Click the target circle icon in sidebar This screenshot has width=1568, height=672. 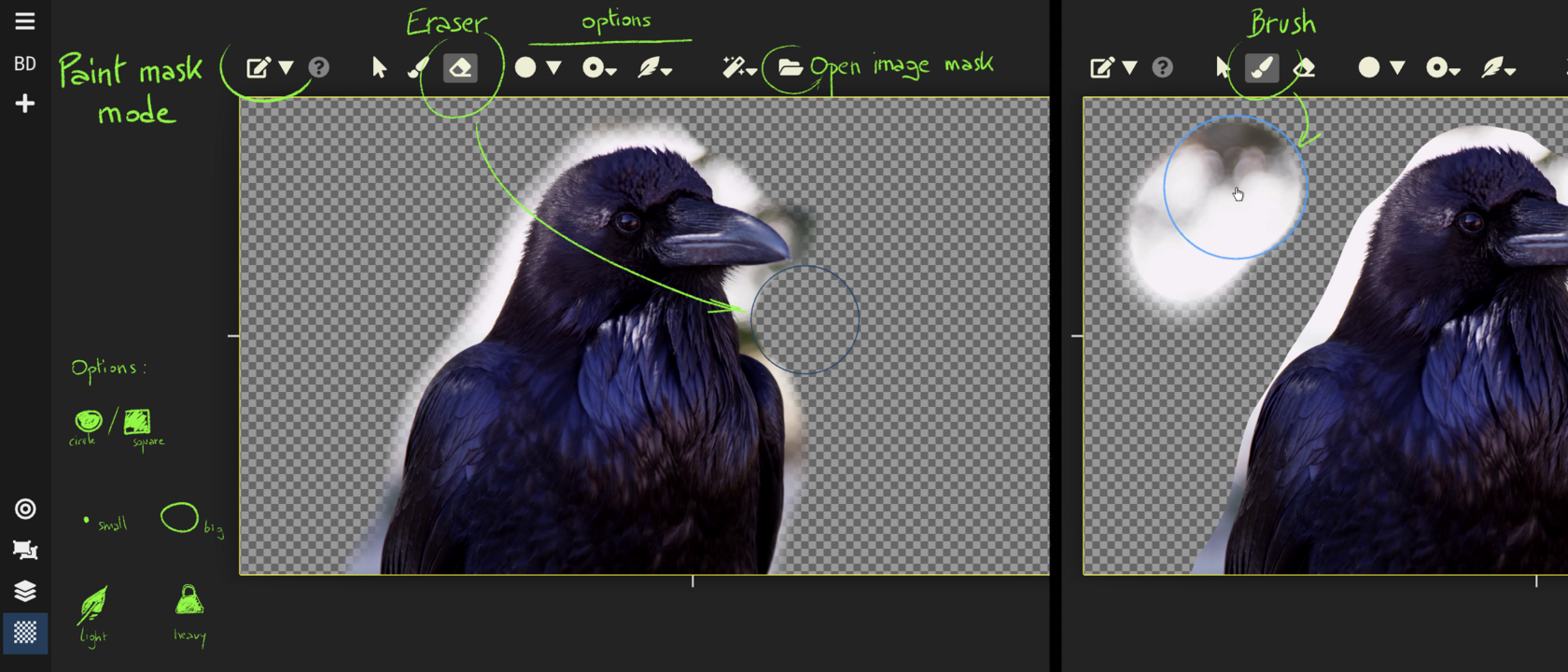click(x=25, y=509)
